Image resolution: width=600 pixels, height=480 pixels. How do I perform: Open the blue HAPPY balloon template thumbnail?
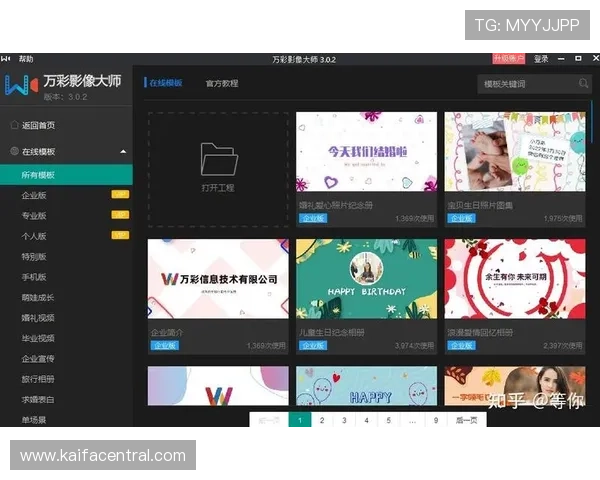(x=366, y=385)
